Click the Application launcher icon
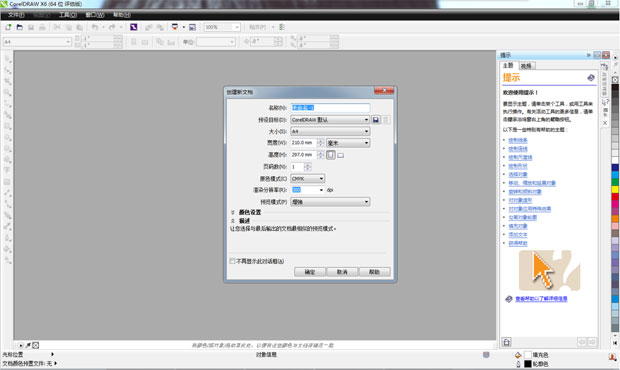 point(175,27)
